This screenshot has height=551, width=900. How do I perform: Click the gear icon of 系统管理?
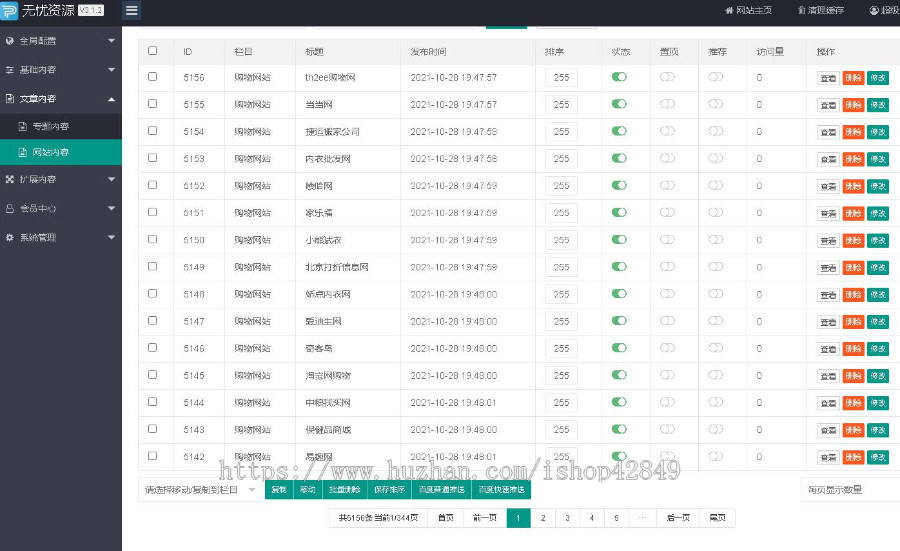click(10, 237)
